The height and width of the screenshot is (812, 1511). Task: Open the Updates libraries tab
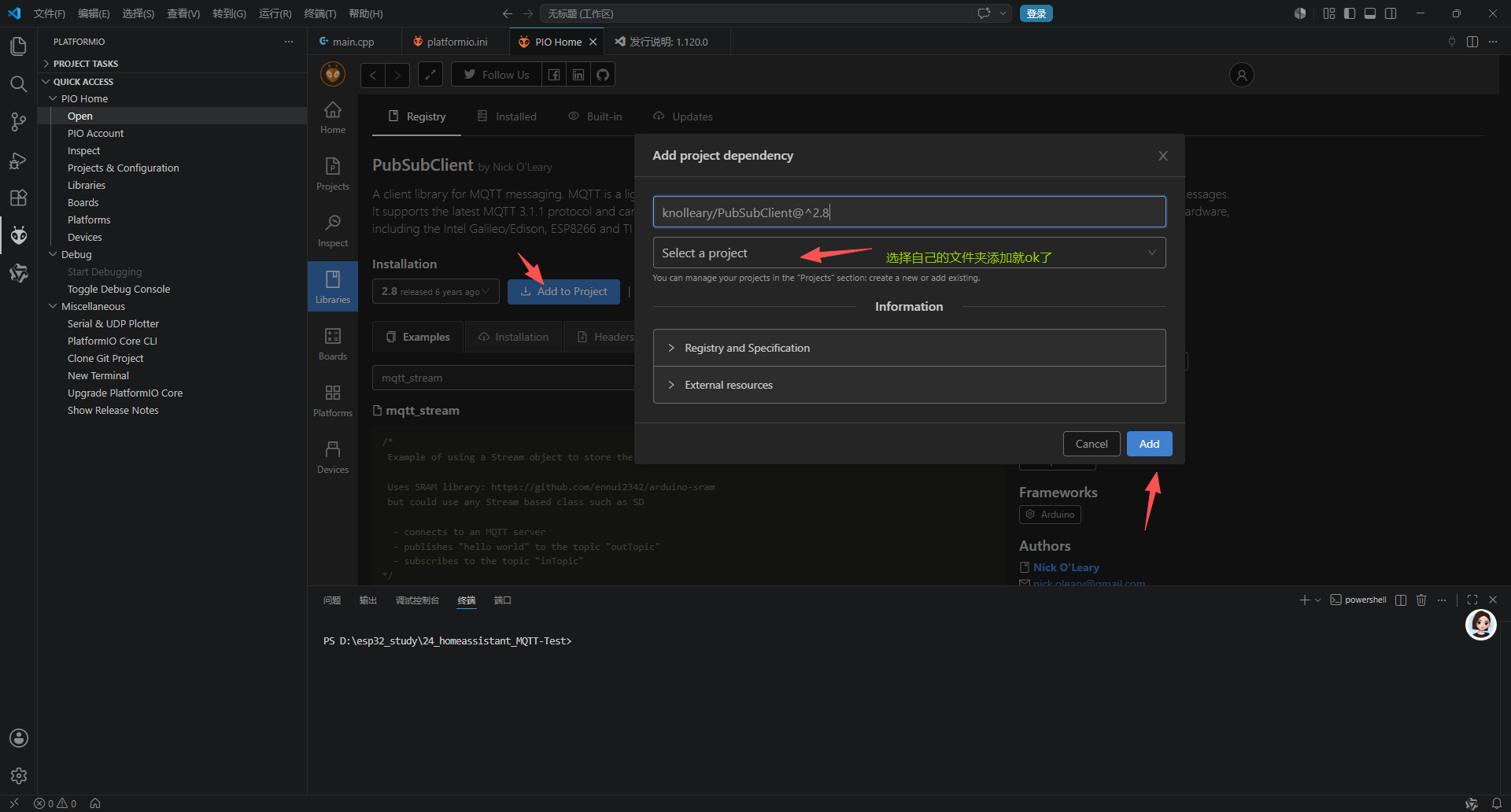683,116
